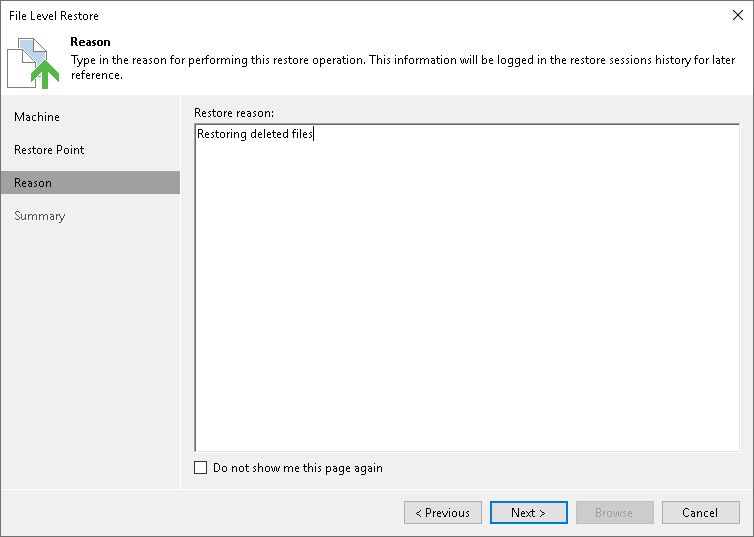Screen dimensions: 754x537
Task: Close the File Level Restore window
Action: pos(738,15)
